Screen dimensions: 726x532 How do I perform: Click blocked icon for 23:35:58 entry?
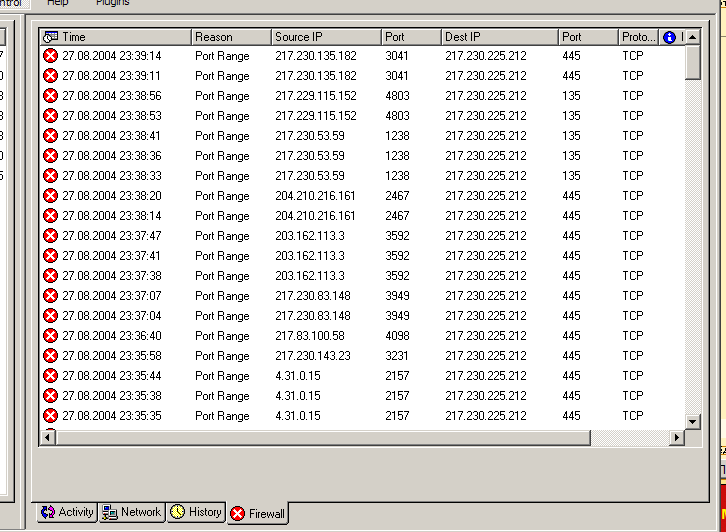point(50,356)
